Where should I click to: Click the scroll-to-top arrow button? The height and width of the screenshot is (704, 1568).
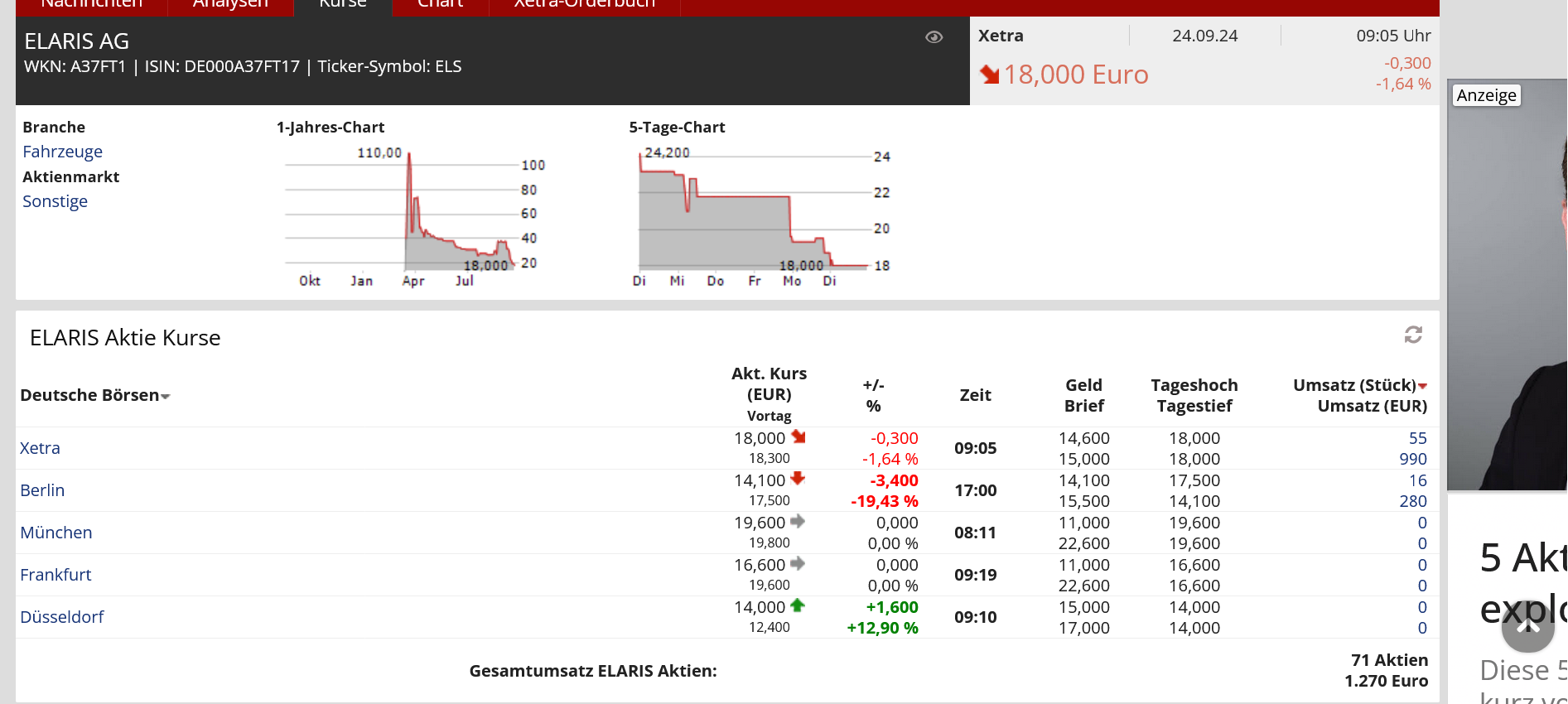(x=1527, y=626)
